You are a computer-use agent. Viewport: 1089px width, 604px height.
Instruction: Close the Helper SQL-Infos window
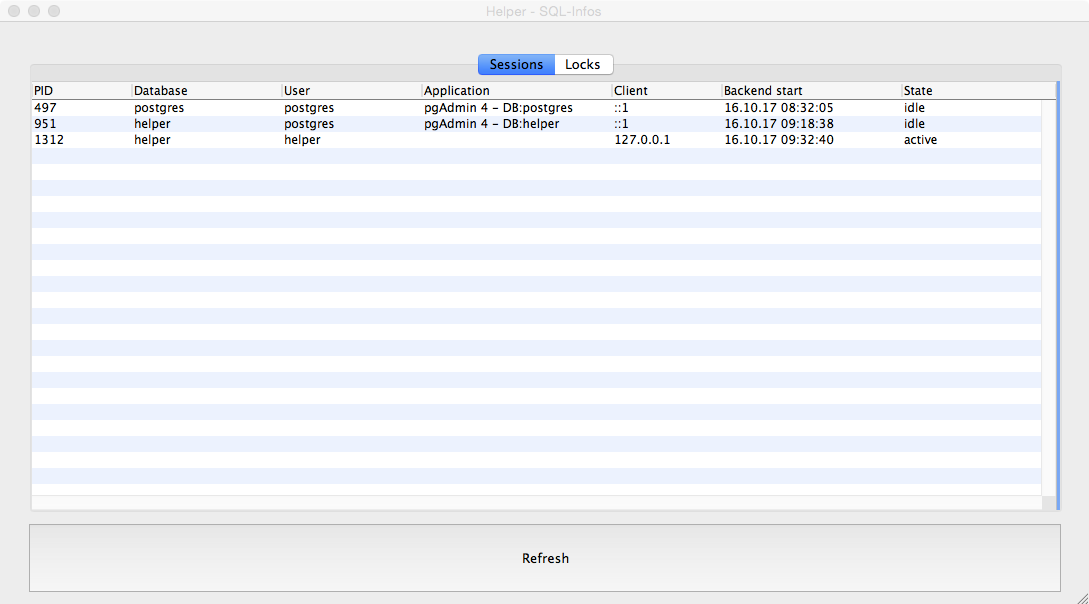(x=14, y=11)
